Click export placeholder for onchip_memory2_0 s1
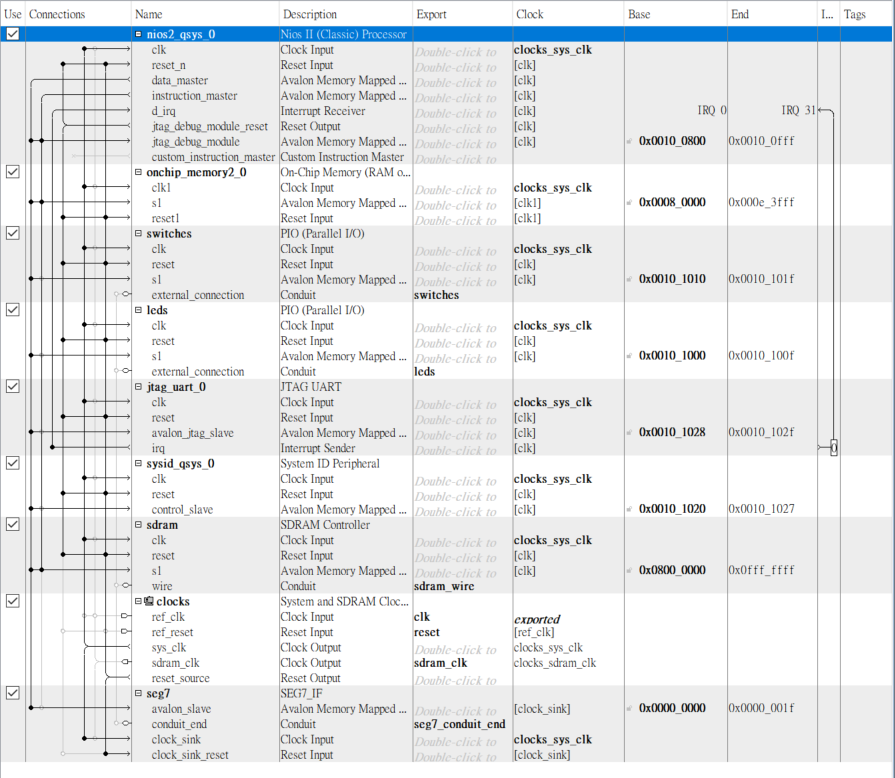The height and width of the screenshot is (778, 895). click(455, 205)
